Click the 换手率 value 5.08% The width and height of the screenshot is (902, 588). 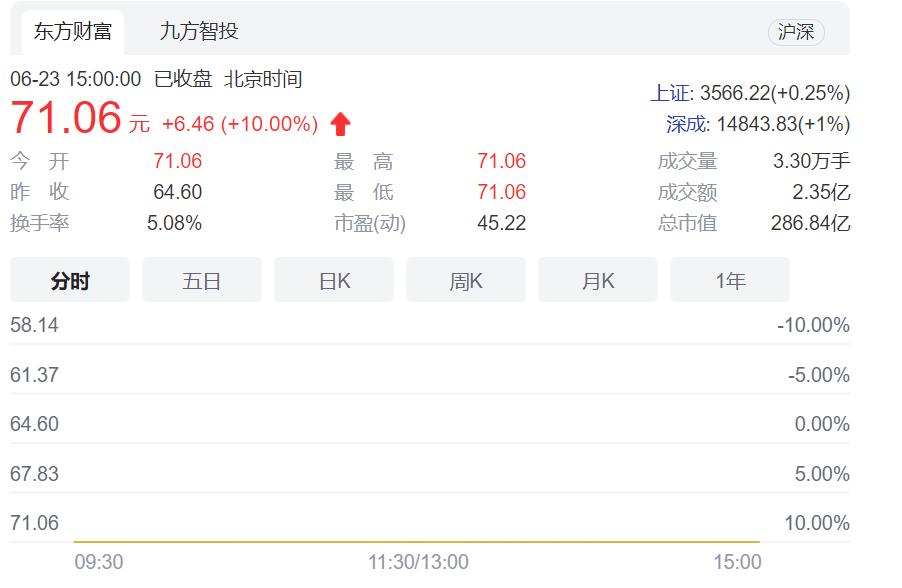coord(174,223)
